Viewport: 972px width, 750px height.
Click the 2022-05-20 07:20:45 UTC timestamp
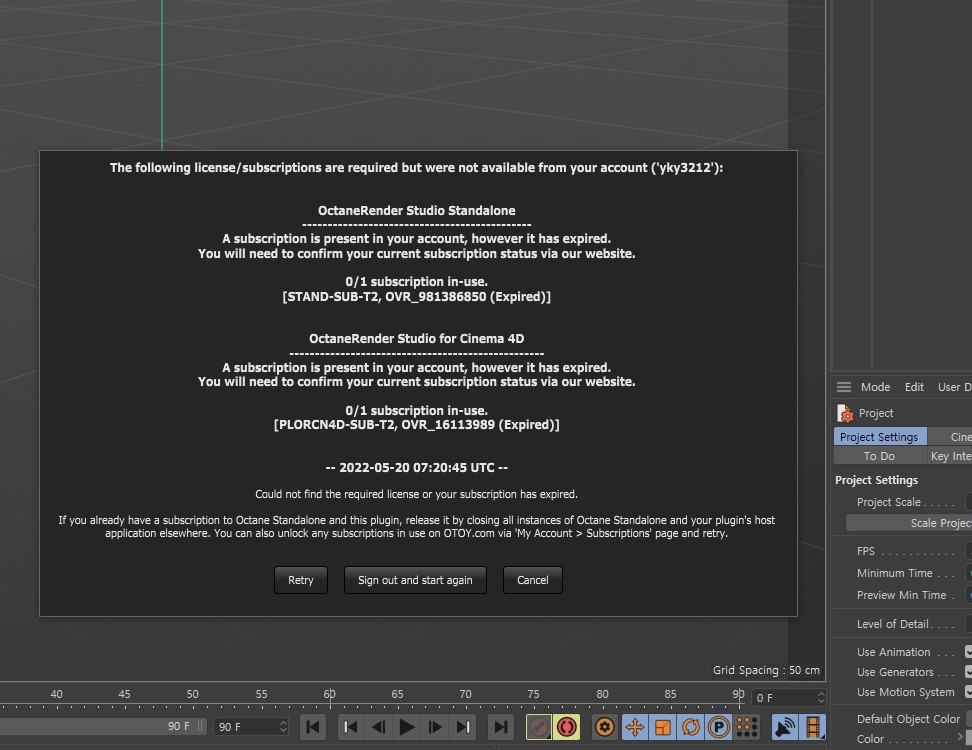point(417,468)
